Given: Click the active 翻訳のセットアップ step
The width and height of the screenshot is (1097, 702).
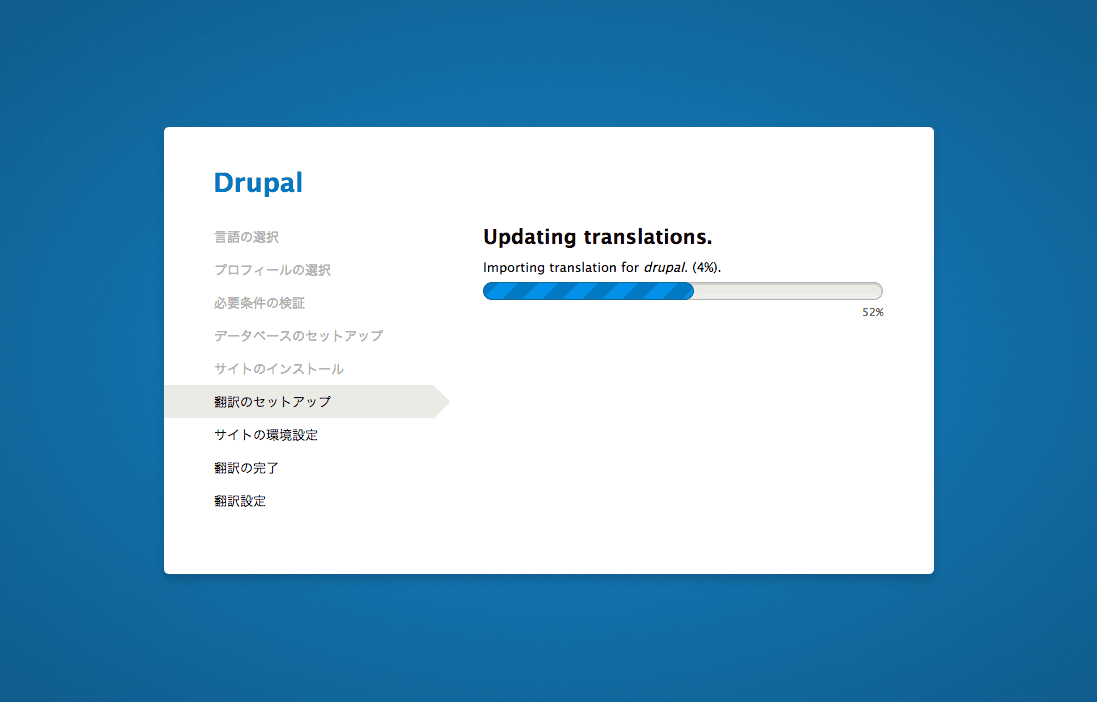Looking at the screenshot, I should pyautogui.click(x=307, y=402).
